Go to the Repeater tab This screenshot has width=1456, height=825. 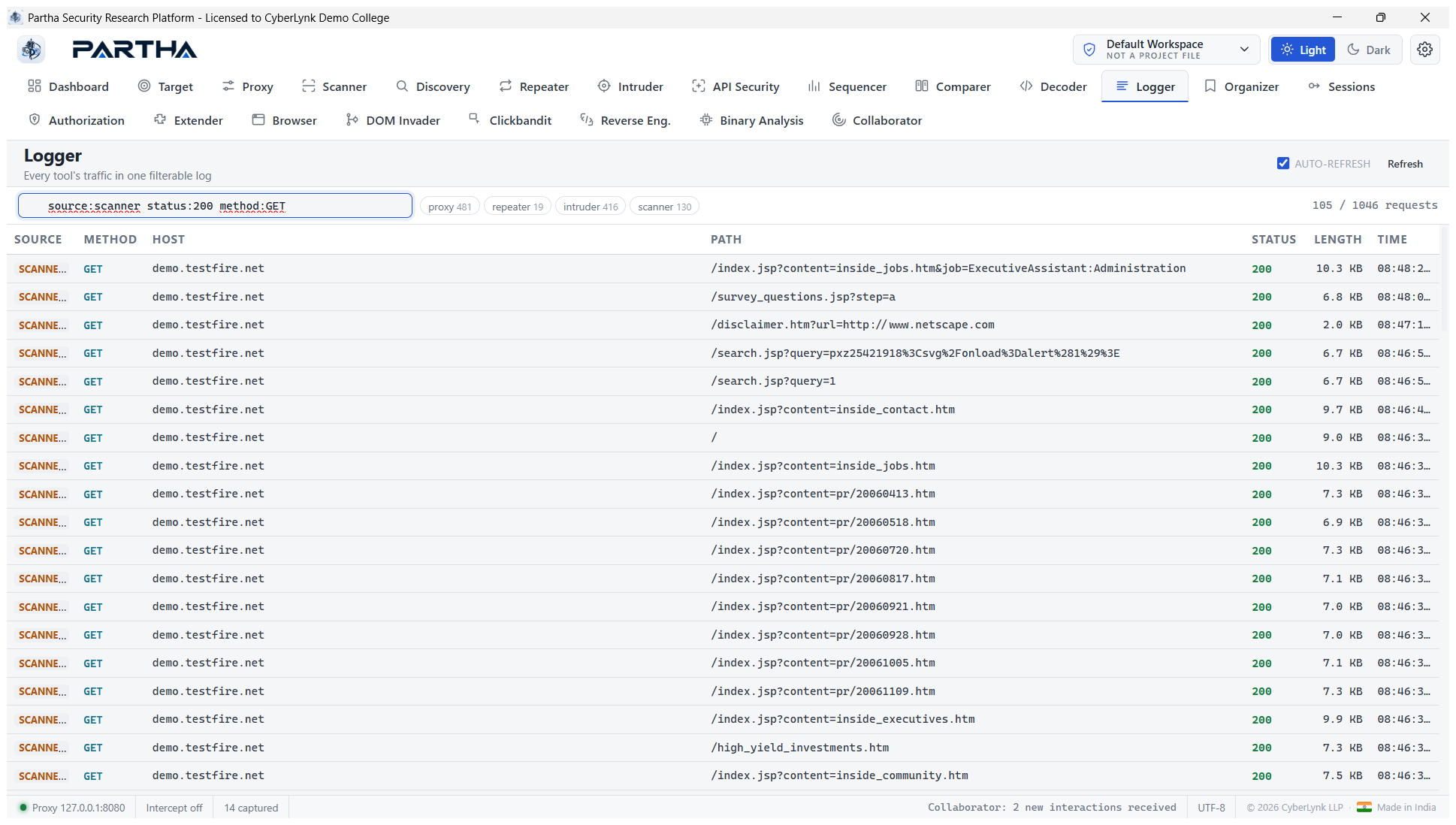(533, 86)
